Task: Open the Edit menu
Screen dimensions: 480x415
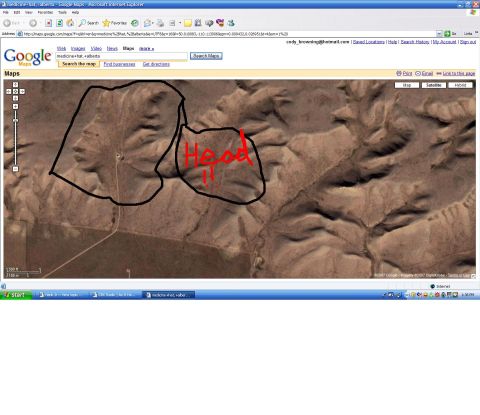Action: pyautogui.click(x=17, y=12)
